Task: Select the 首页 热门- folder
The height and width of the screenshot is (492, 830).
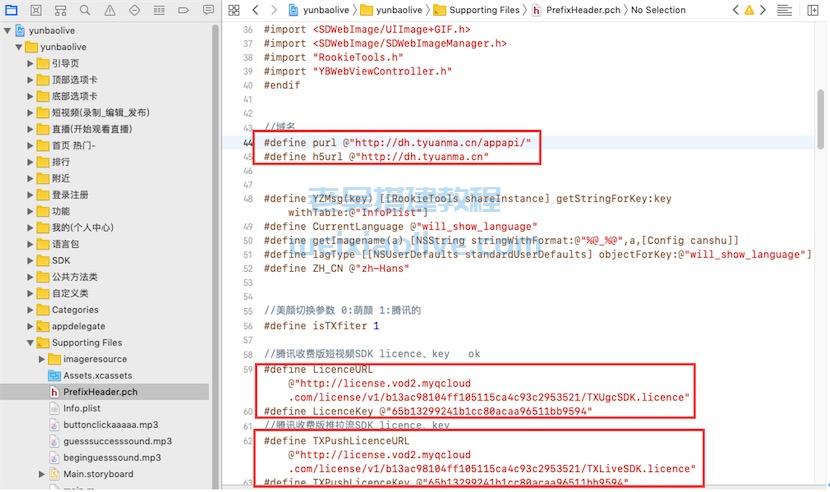Action: [x=66, y=146]
